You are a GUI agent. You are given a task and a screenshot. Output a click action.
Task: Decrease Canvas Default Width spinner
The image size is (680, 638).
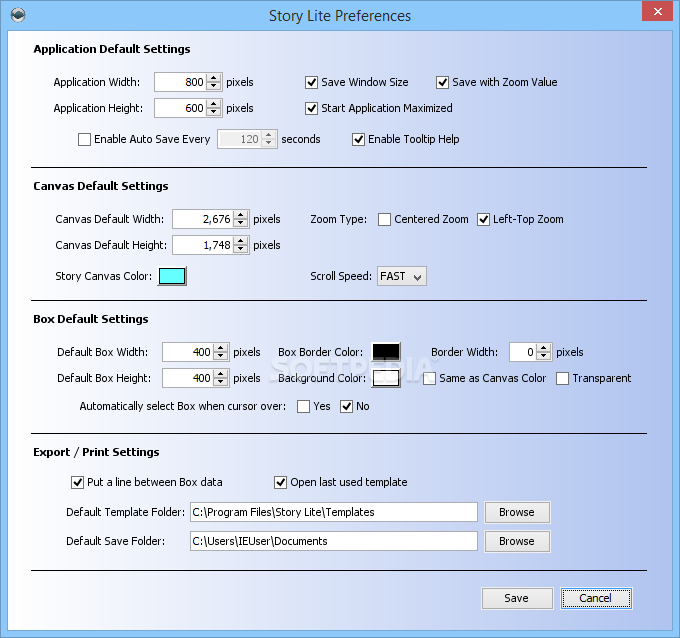(x=240, y=223)
